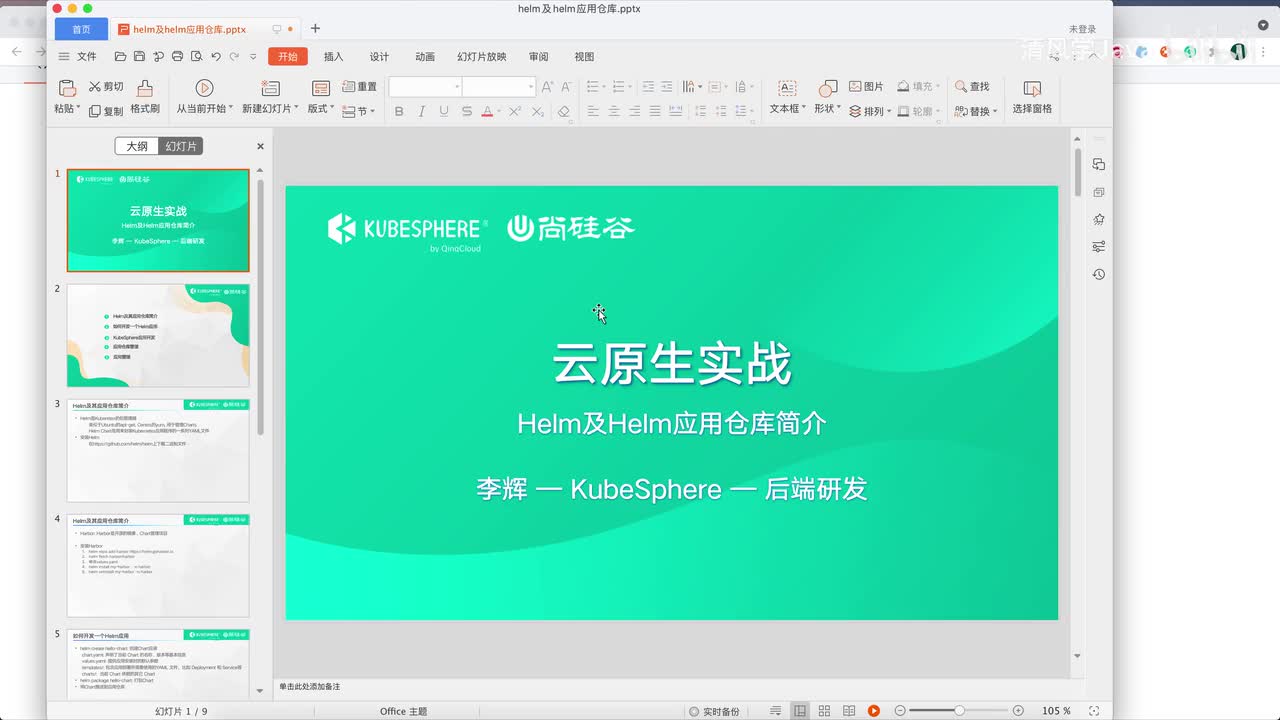Click the Clear Formatting eraser icon
Viewport: 1280px width, 720px height.
click(x=564, y=111)
